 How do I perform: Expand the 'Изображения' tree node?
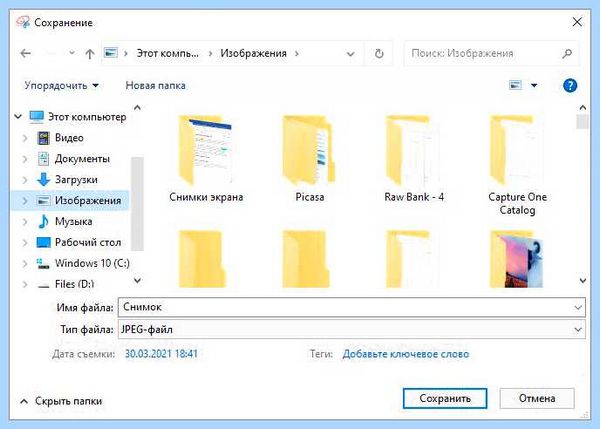[x=25, y=201]
